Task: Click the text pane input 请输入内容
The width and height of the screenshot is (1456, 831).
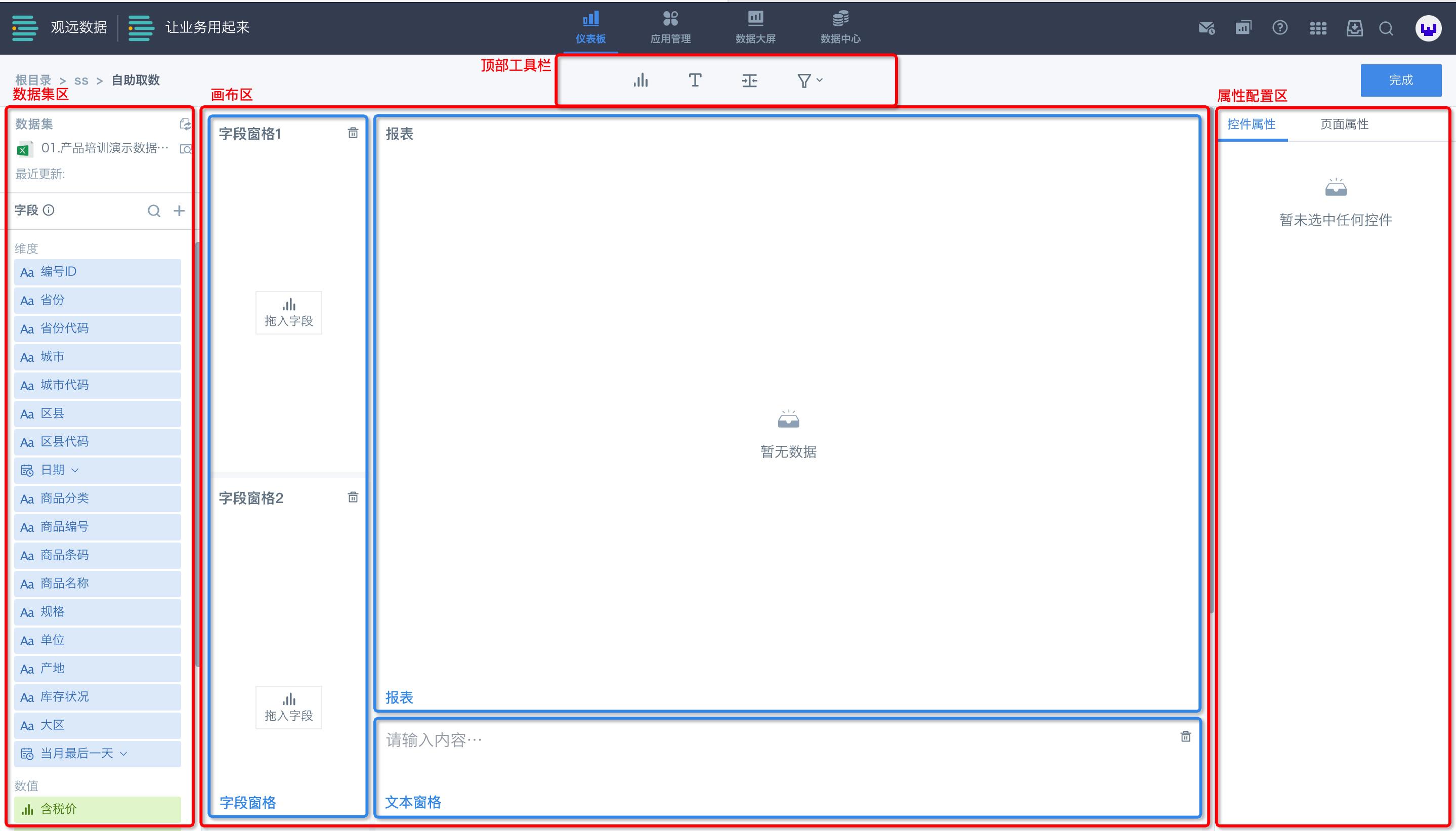Action: (x=434, y=740)
